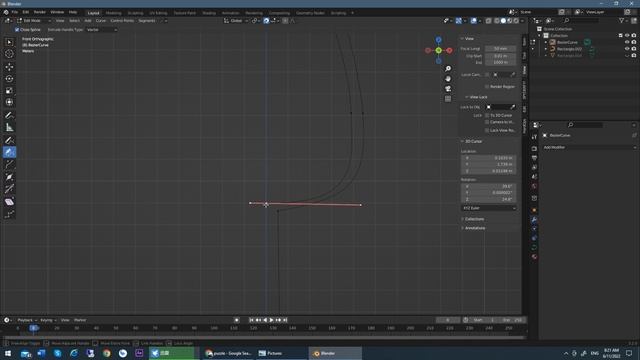
Task: Hide Rectangle.002 with its eye icon
Action: pos(627,49)
